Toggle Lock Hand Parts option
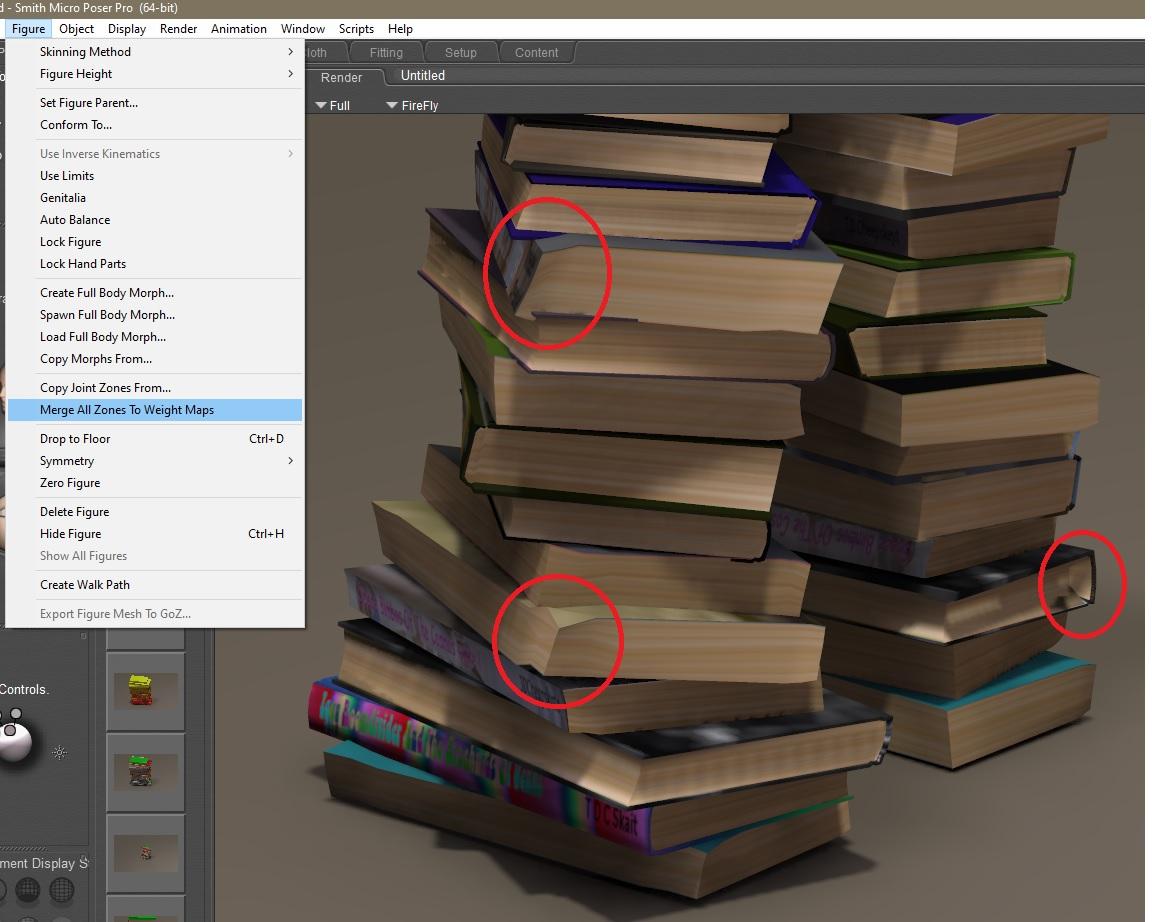1152x922 pixels. [x=155, y=264]
